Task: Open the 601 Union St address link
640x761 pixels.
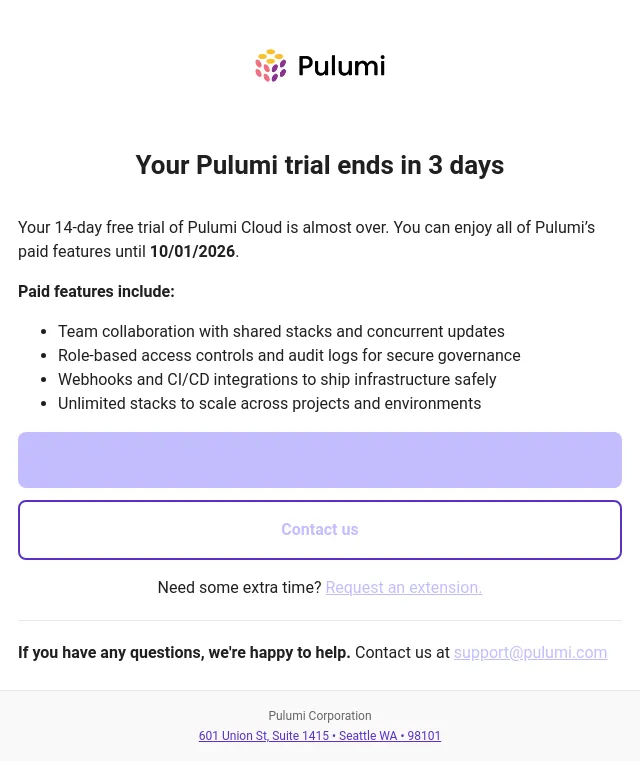Action: click(x=320, y=736)
